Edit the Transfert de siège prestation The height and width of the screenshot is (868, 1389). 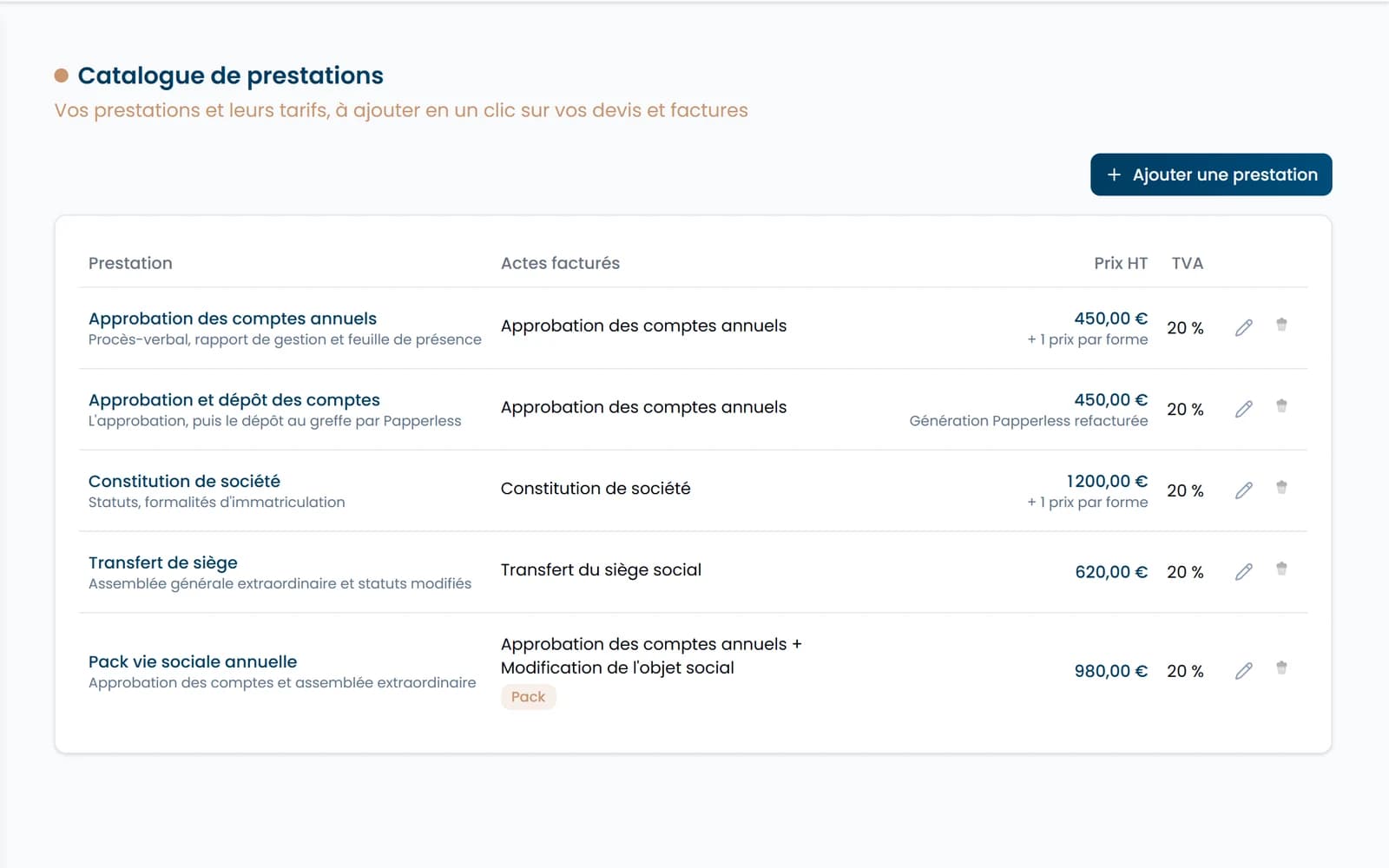coord(1243,572)
